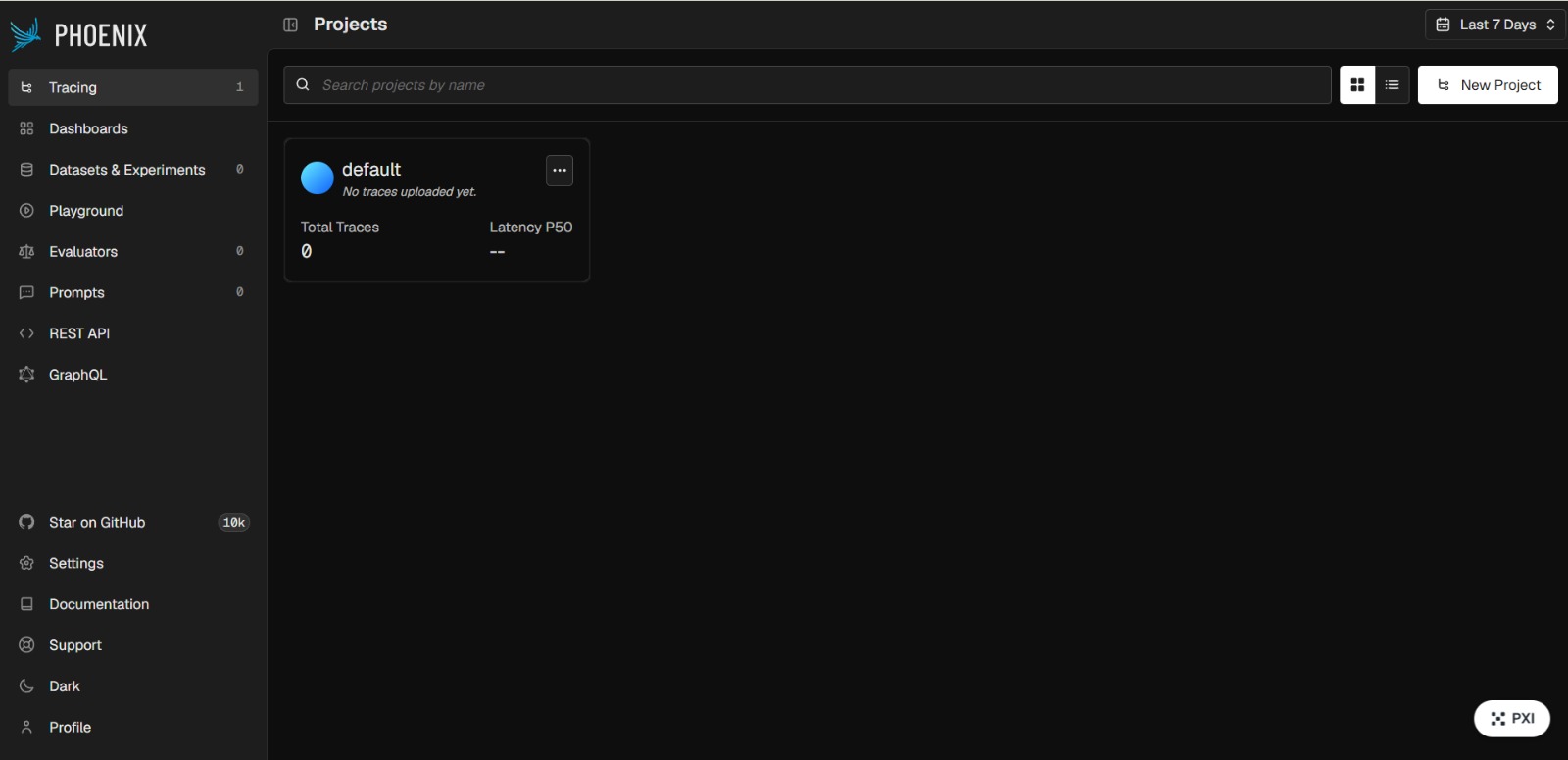The height and width of the screenshot is (760, 1568).
Task: Click the calendar icon in the time range selector
Action: pos(1443,25)
